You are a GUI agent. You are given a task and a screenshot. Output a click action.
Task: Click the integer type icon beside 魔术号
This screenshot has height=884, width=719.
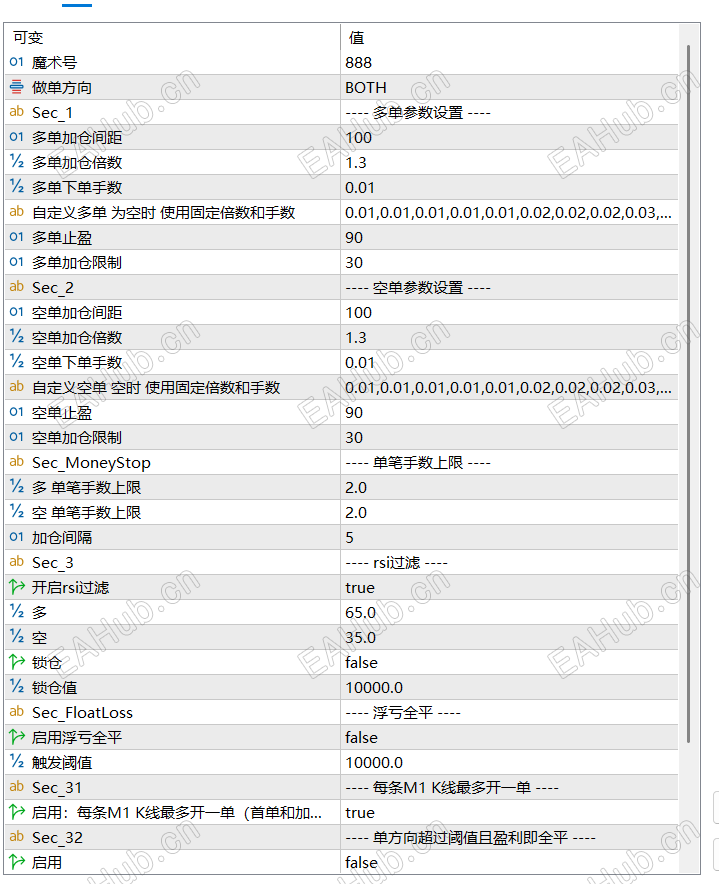pyautogui.click(x=16, y=62)
